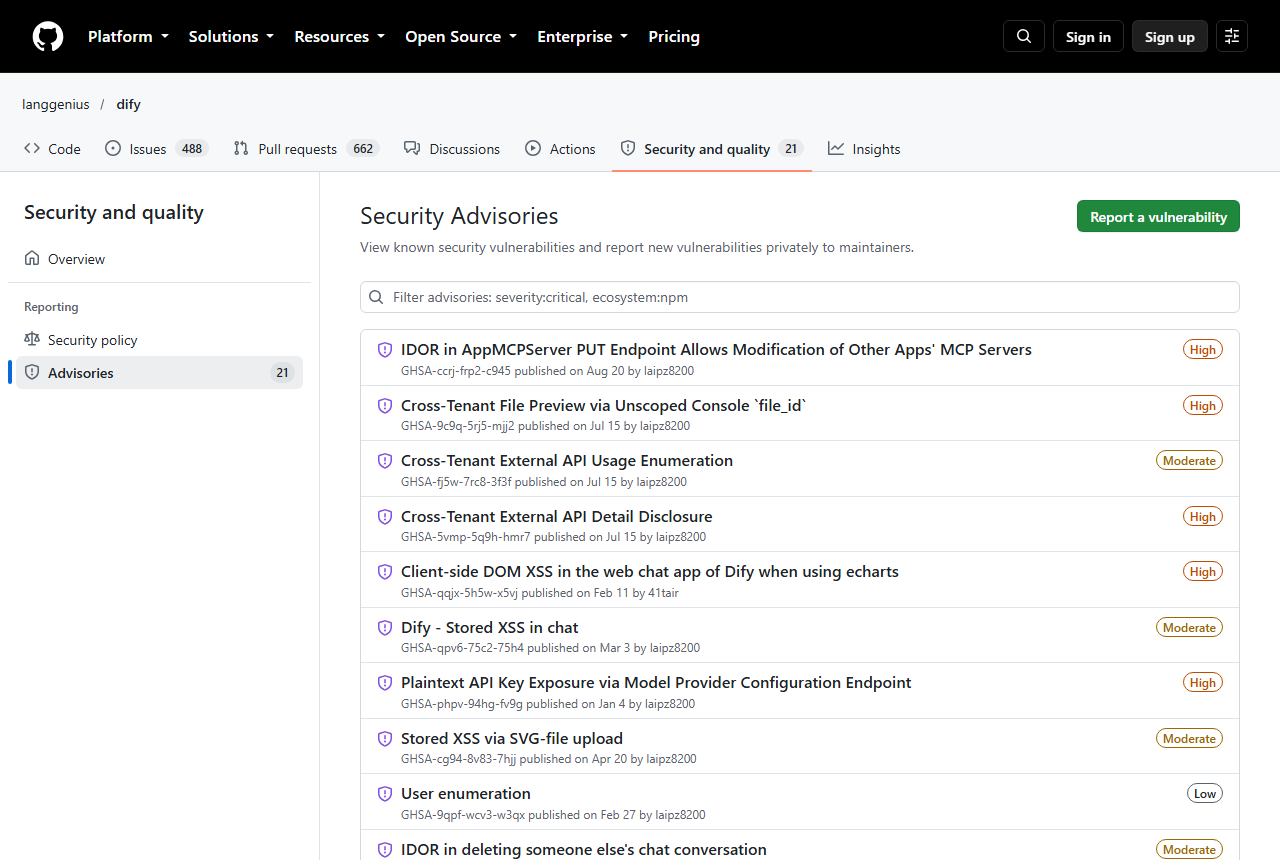Open the GitHub homepage logo

tap(48, 37)
